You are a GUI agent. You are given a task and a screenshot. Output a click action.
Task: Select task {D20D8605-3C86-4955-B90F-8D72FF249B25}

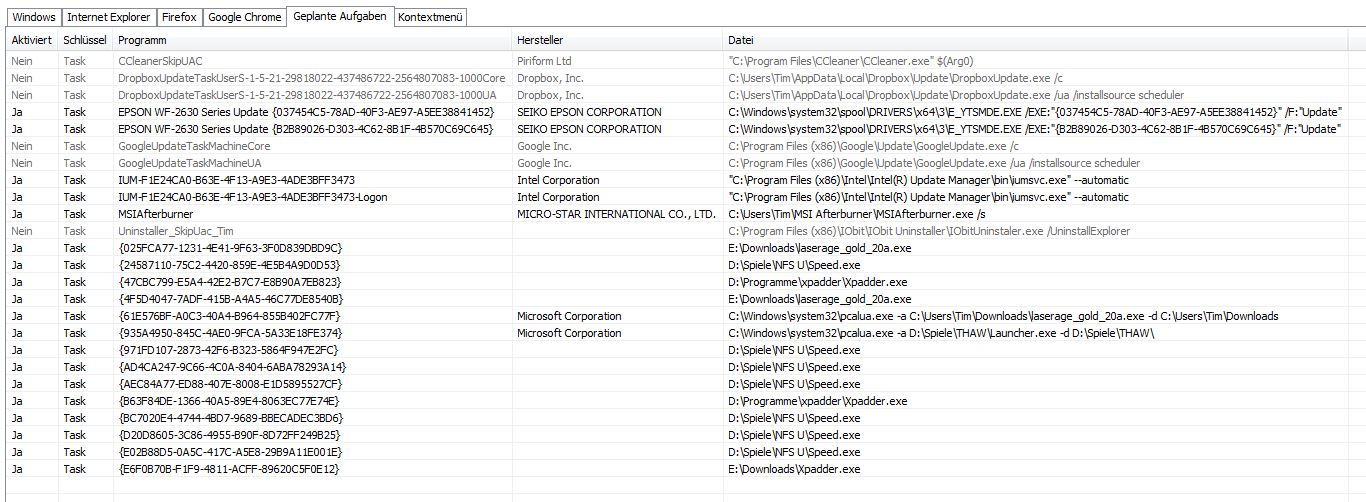686,434
